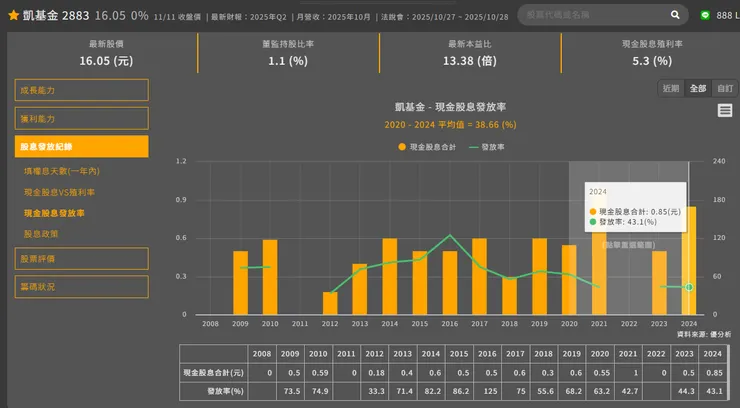Click 凱基金 2883 stock title
Viewport: 740px width, 408px height.
tap(56, 16)
